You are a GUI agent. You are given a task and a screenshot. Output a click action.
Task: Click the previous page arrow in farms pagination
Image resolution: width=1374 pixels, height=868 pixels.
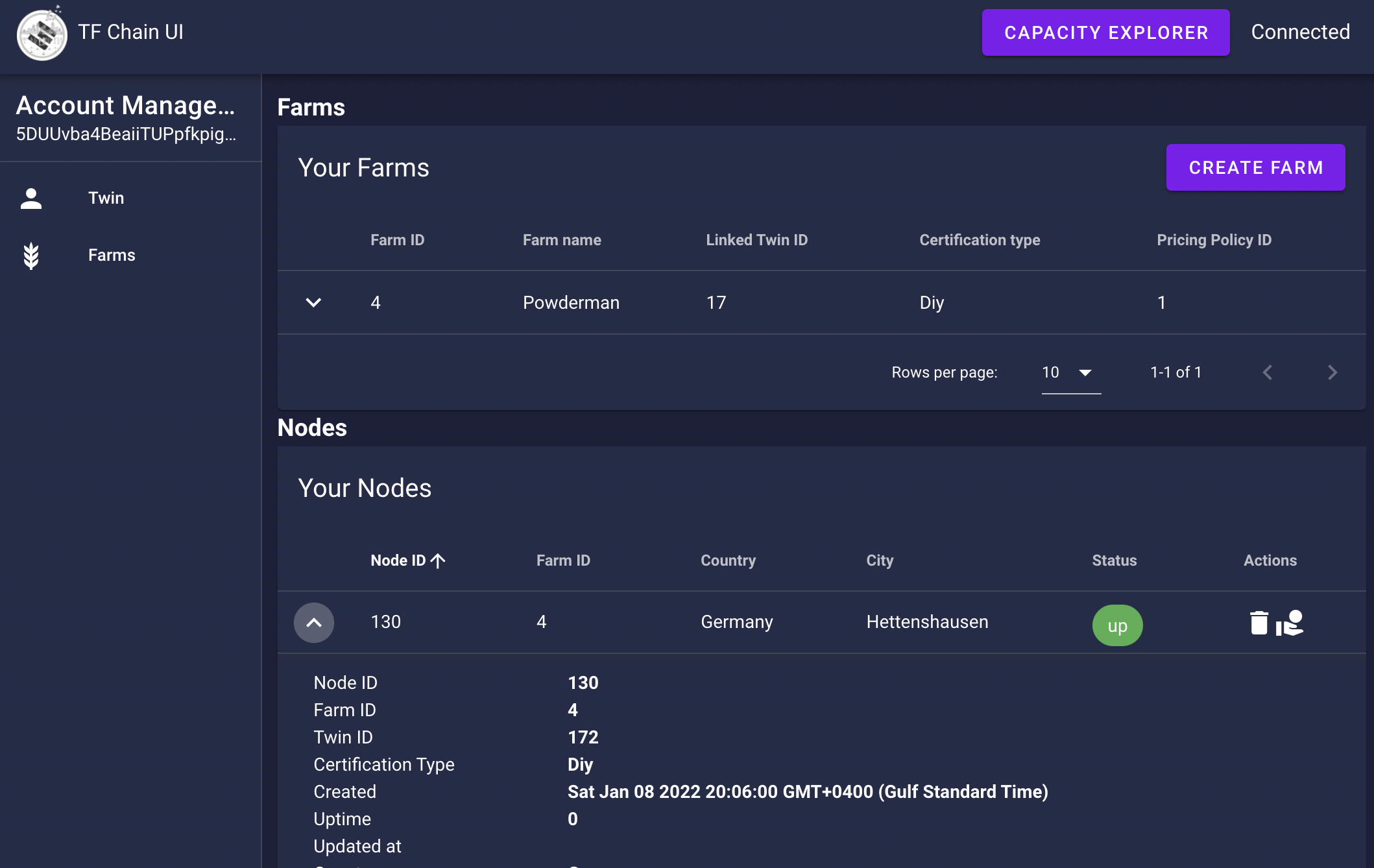pyautogui.click(x=1267, y=372)
